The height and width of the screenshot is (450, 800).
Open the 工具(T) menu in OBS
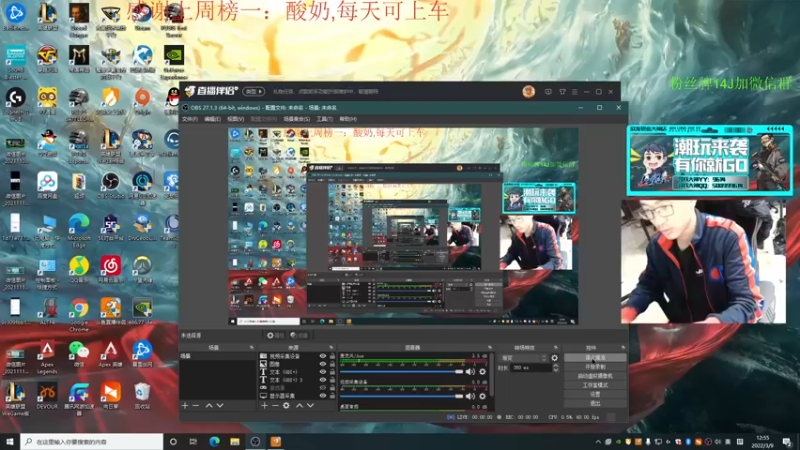pos(324,119)
